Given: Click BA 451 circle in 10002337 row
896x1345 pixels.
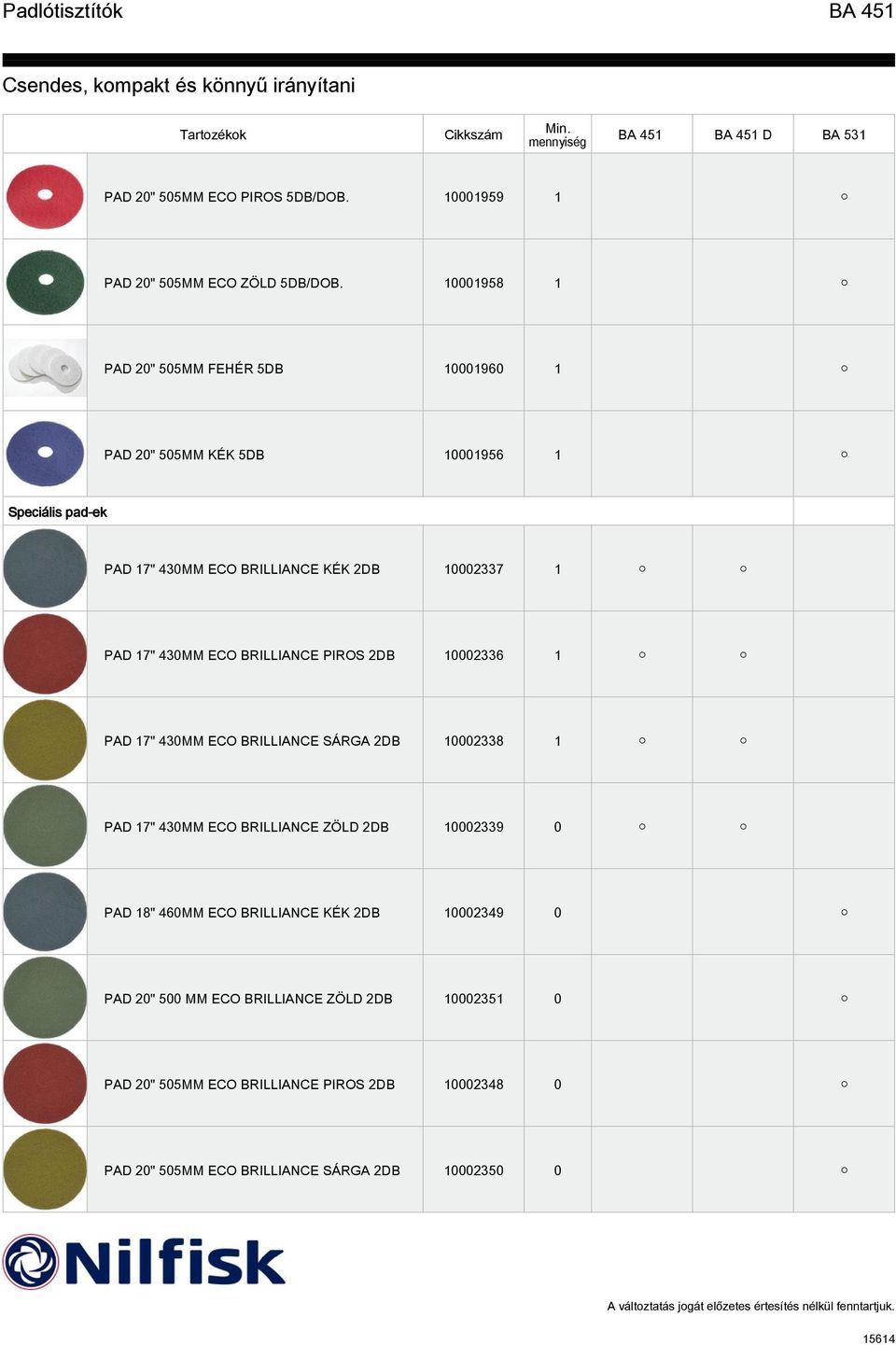Looking at the screenshot, I should [642, 568].
